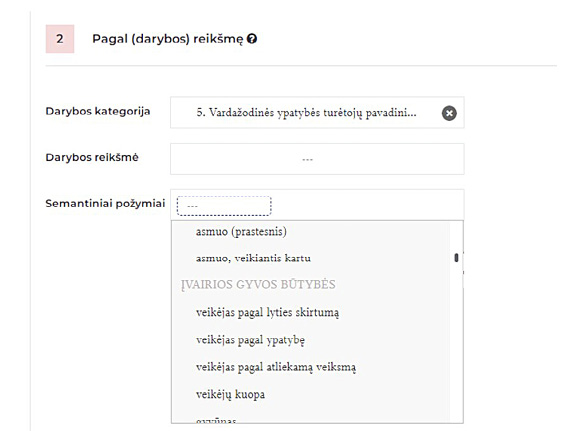Click the section number 2 badge

coord(60,39)
